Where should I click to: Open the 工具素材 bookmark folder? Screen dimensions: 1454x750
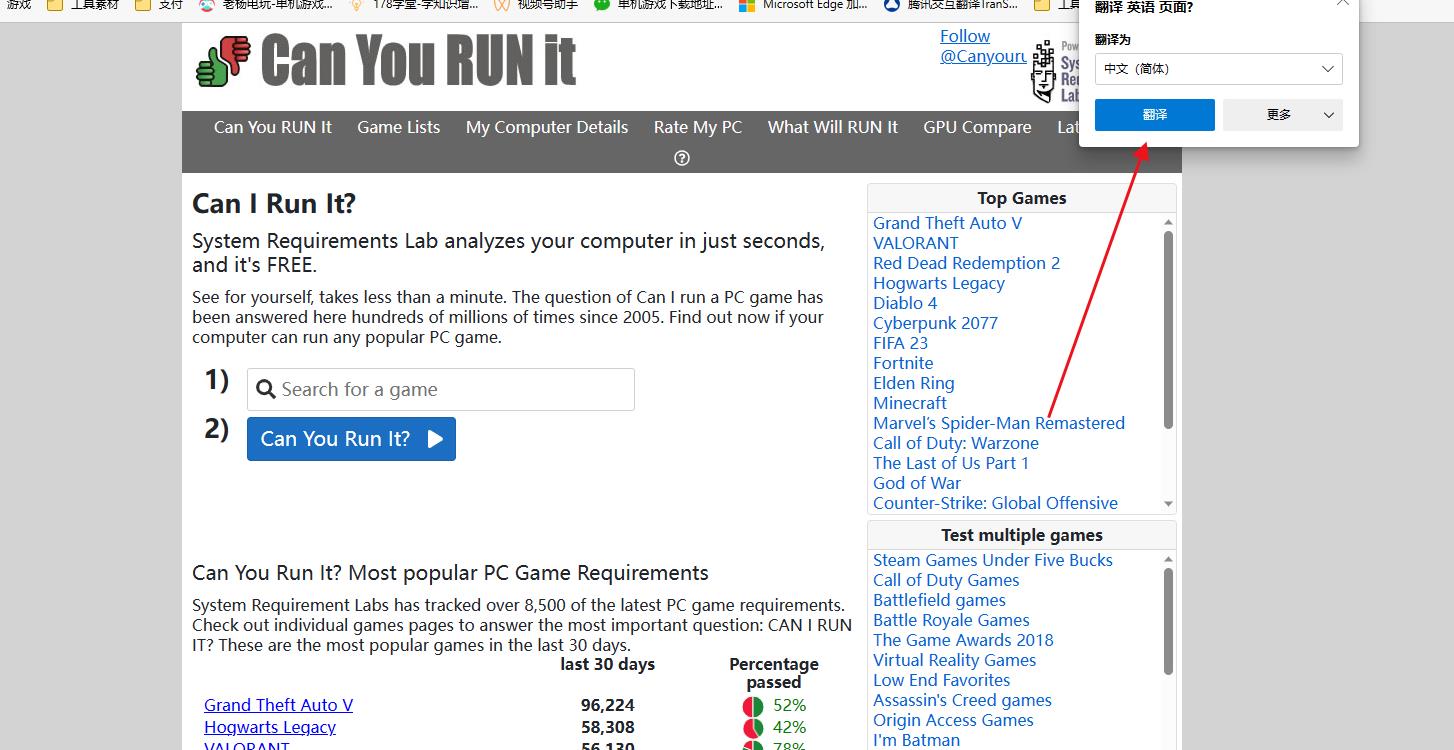84,5
